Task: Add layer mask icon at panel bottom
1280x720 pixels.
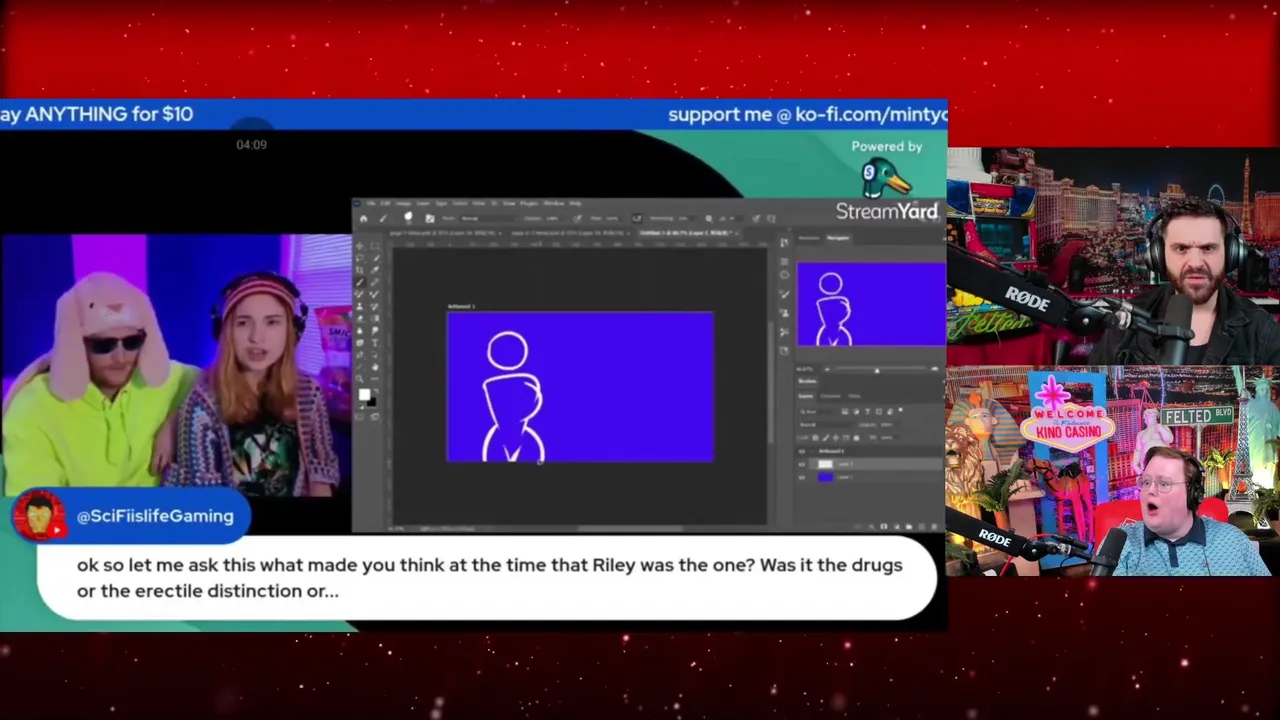Action: click(884, 527)
